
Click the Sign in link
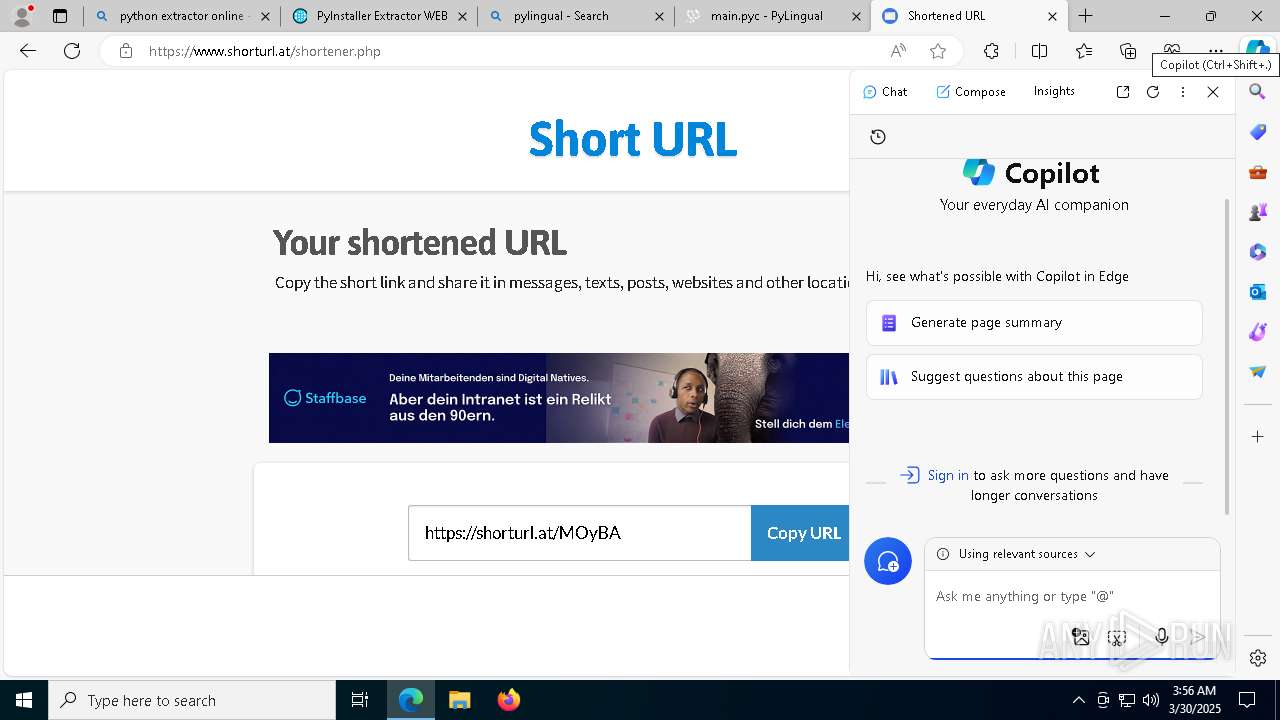948,476
